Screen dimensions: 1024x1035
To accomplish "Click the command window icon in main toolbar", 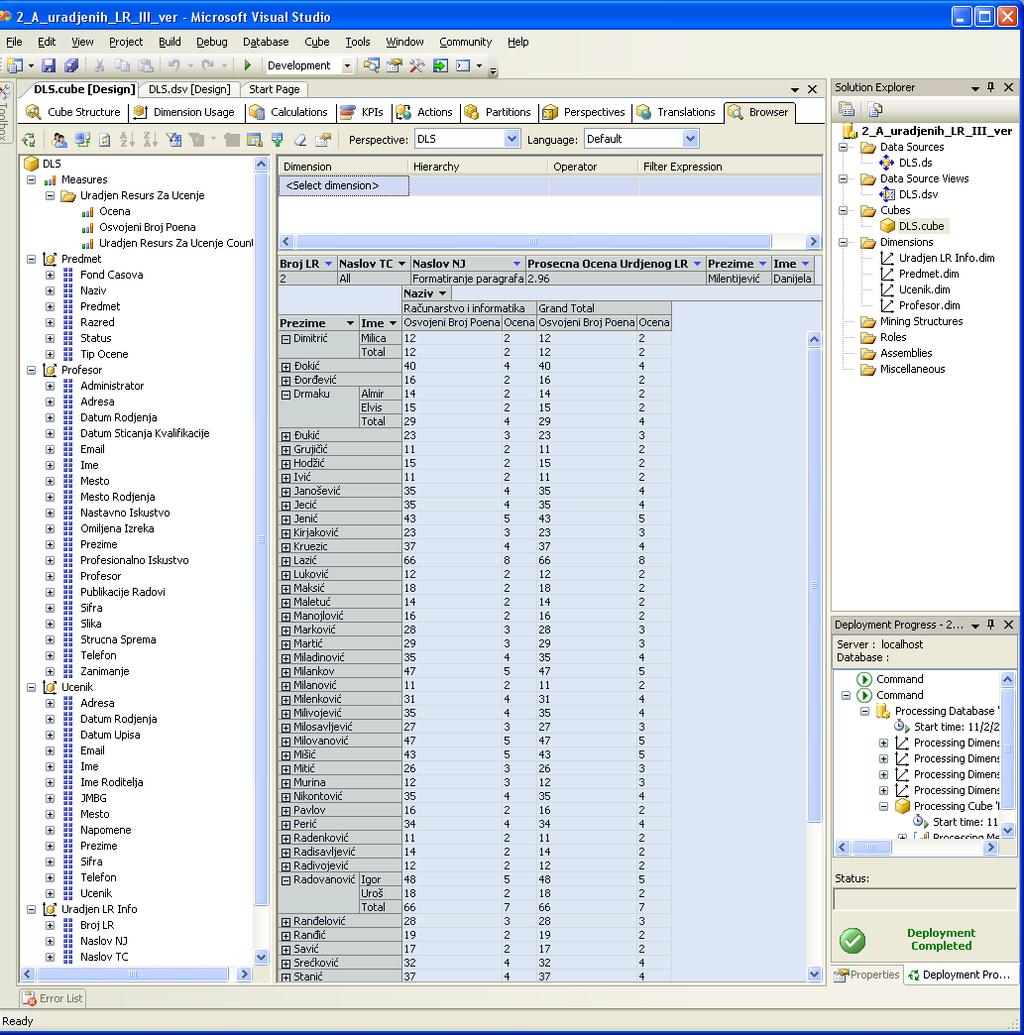I will (x=463, y=65).
